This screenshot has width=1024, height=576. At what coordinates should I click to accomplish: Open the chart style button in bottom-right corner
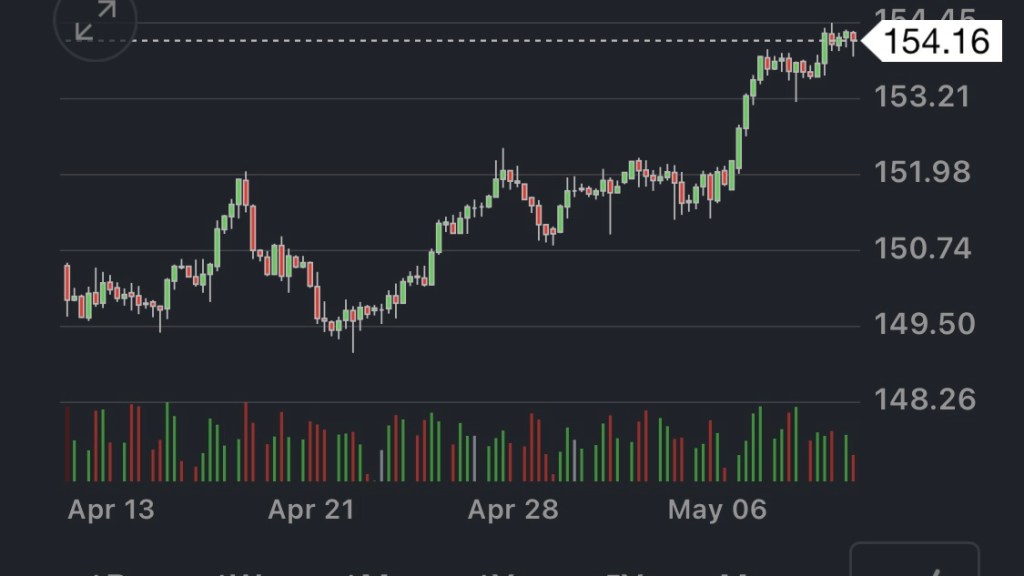[x=914, y=562]
